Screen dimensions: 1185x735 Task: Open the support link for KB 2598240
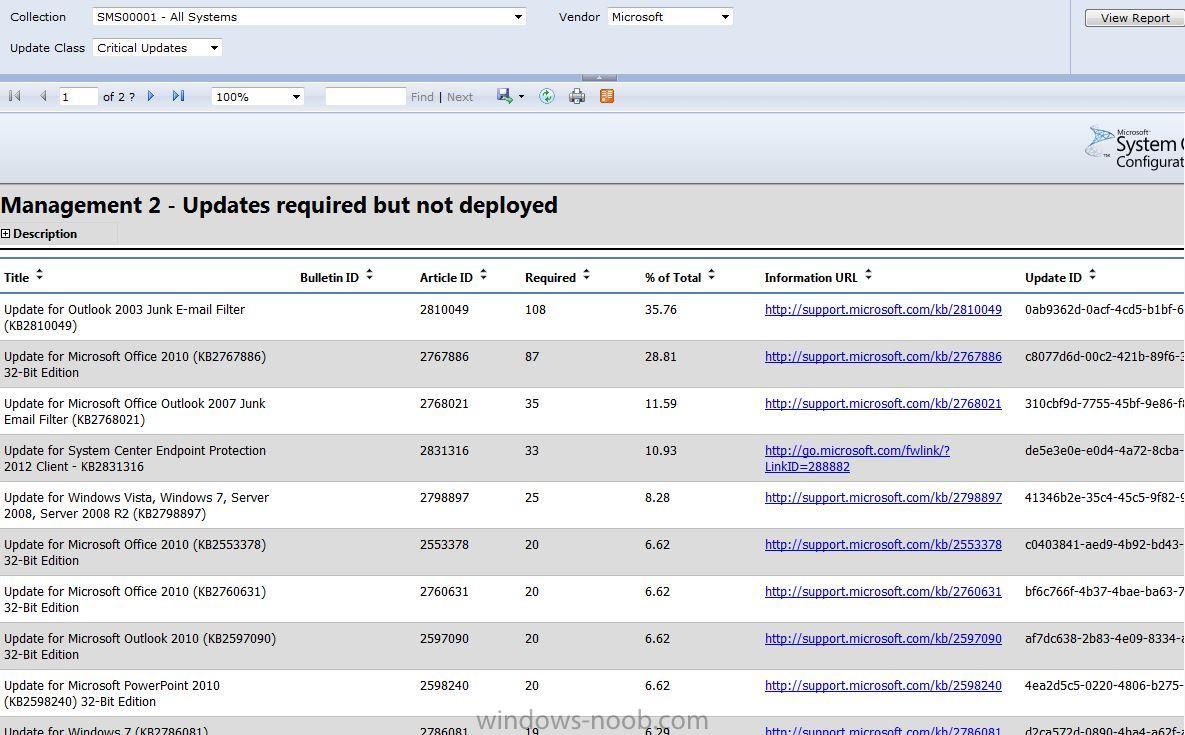883,686
